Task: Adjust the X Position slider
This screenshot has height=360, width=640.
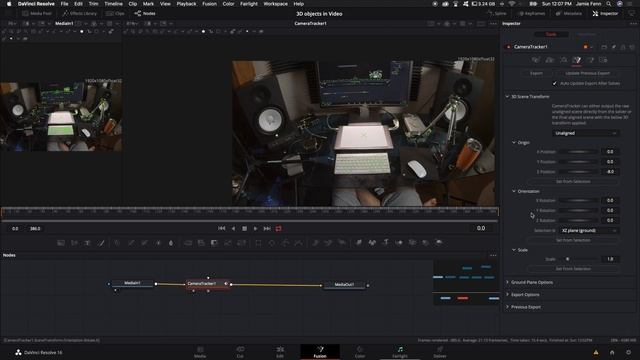Action: [578, 151]
